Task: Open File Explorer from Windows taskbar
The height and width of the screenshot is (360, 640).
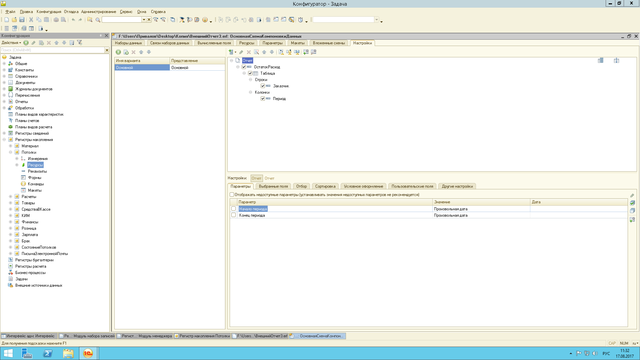Action: 68,353
